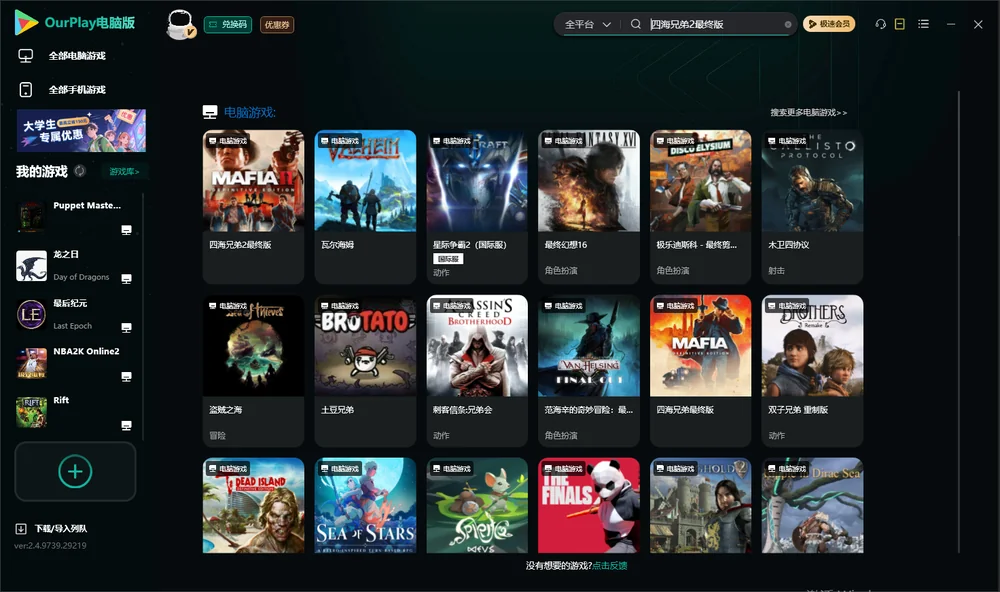Open the 大学生专属优惠 banner

tap(81, 130)
